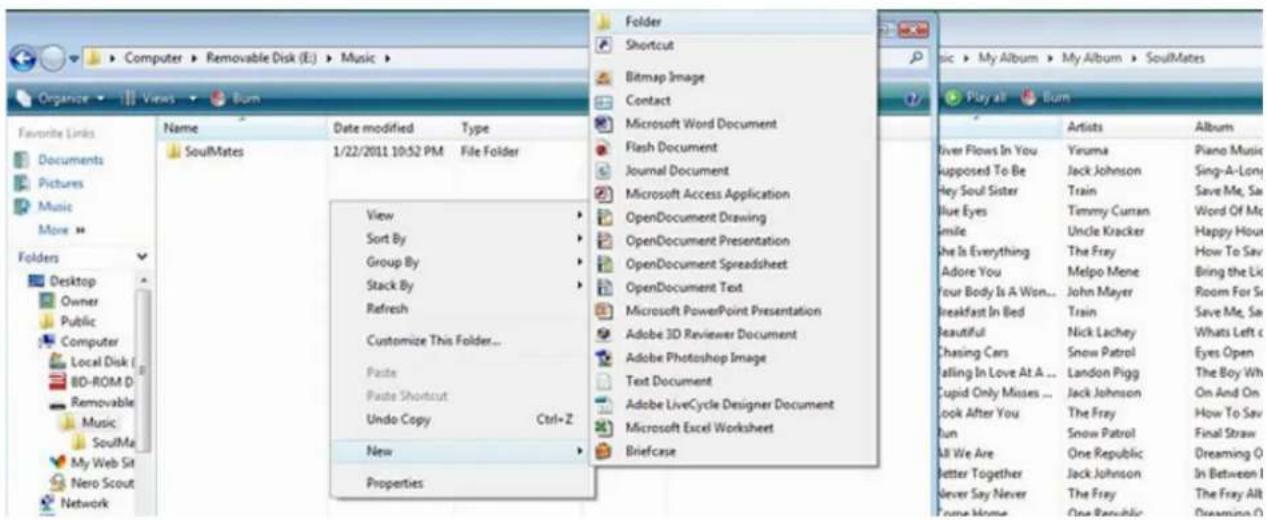The width and height of the screenshot is (1267, 520).
Task: Click the help icon on toolbar
Action: 912,100
